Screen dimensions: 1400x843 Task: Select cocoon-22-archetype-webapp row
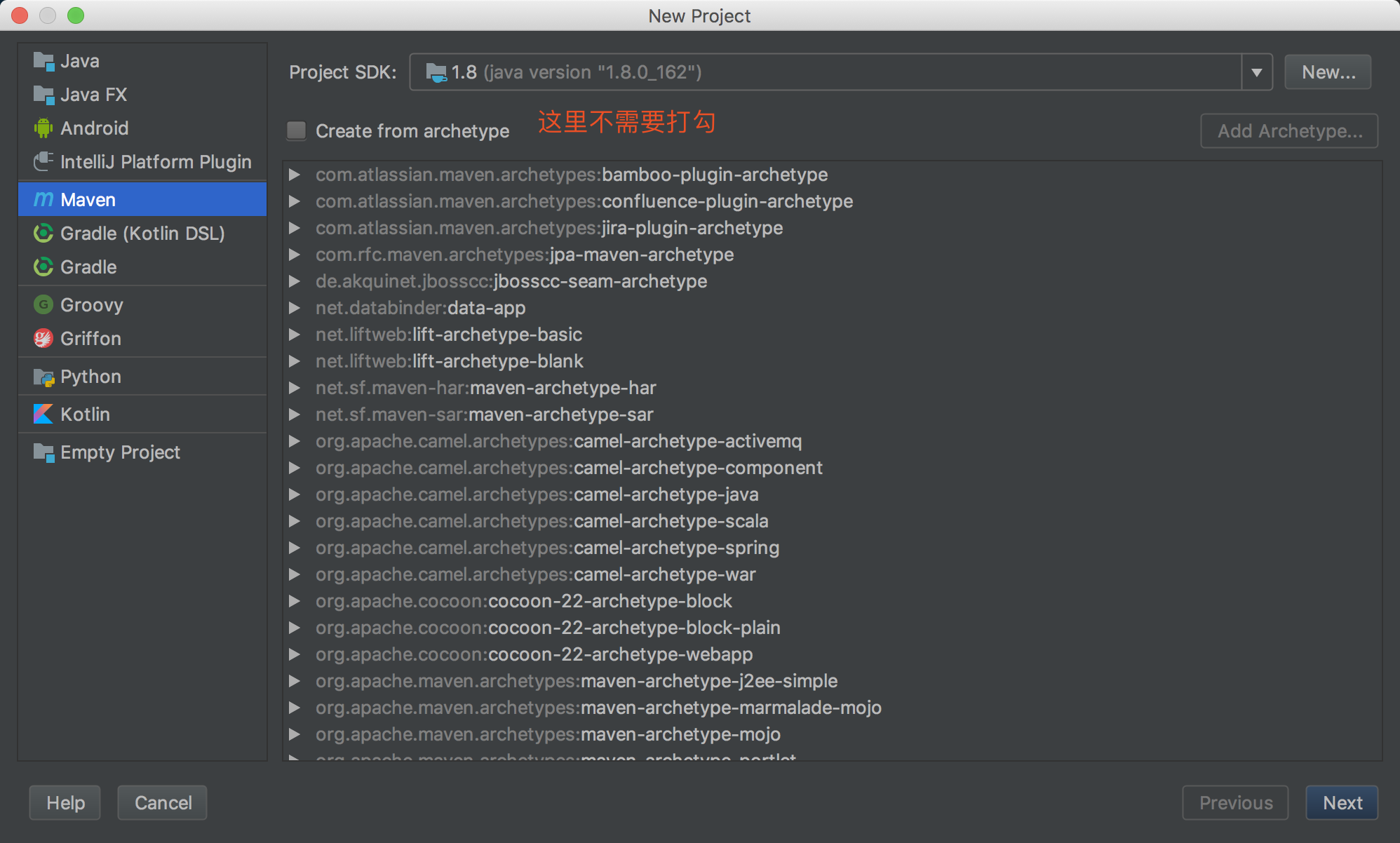coord(833,654)
